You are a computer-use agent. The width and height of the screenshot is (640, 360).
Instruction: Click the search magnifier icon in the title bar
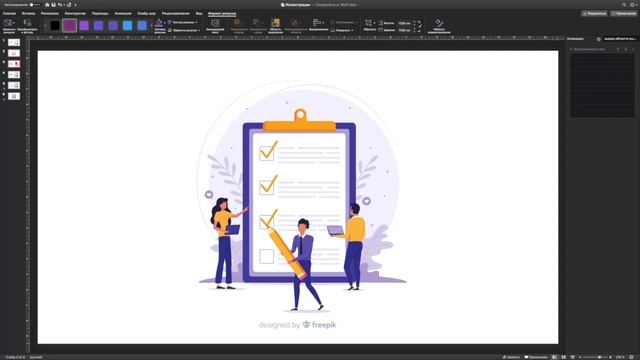pyautogui.click(x=624, y=5)
